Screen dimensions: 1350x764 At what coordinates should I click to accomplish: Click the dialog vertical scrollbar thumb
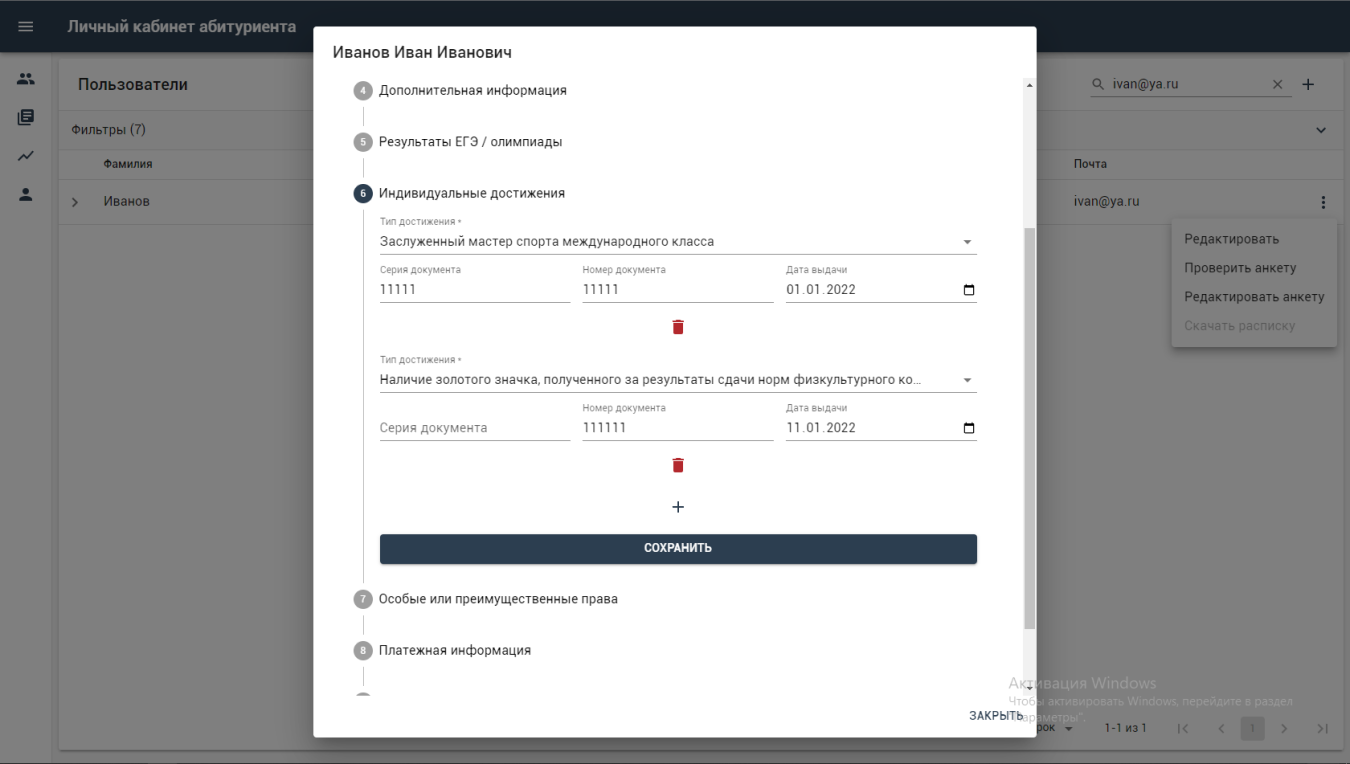1030,428
